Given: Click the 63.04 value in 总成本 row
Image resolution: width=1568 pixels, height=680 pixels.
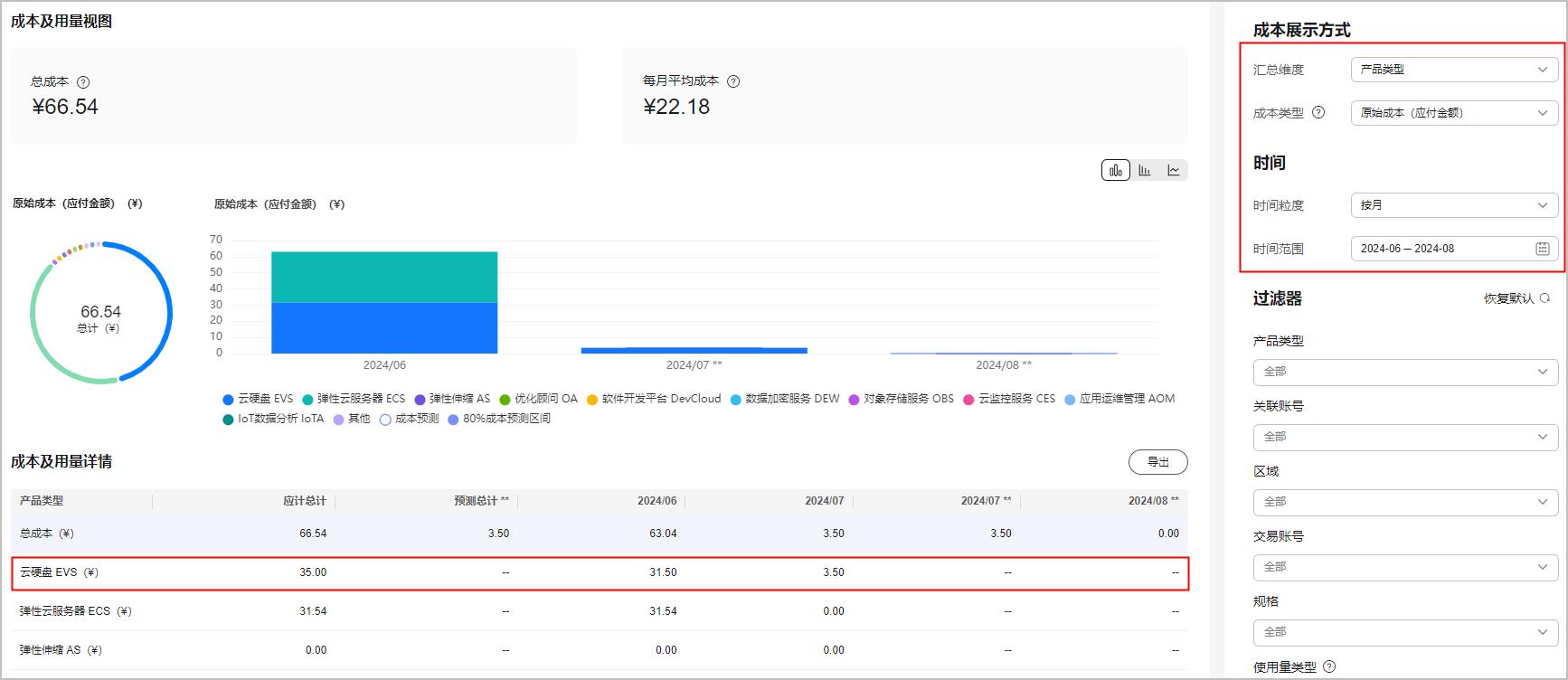Looking at the screenshot, I should 663,534.
